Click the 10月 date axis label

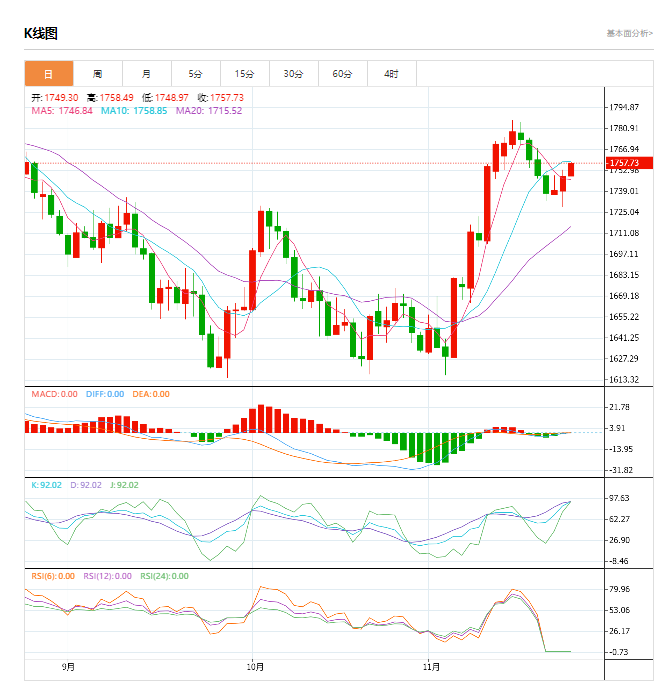tap(255, 667)
